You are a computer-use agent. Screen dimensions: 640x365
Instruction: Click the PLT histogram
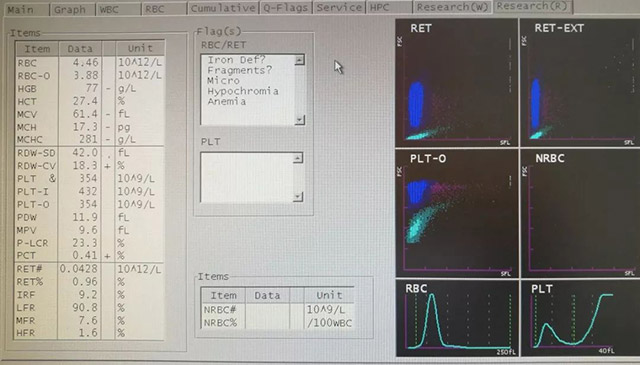[x=580, y=318]
